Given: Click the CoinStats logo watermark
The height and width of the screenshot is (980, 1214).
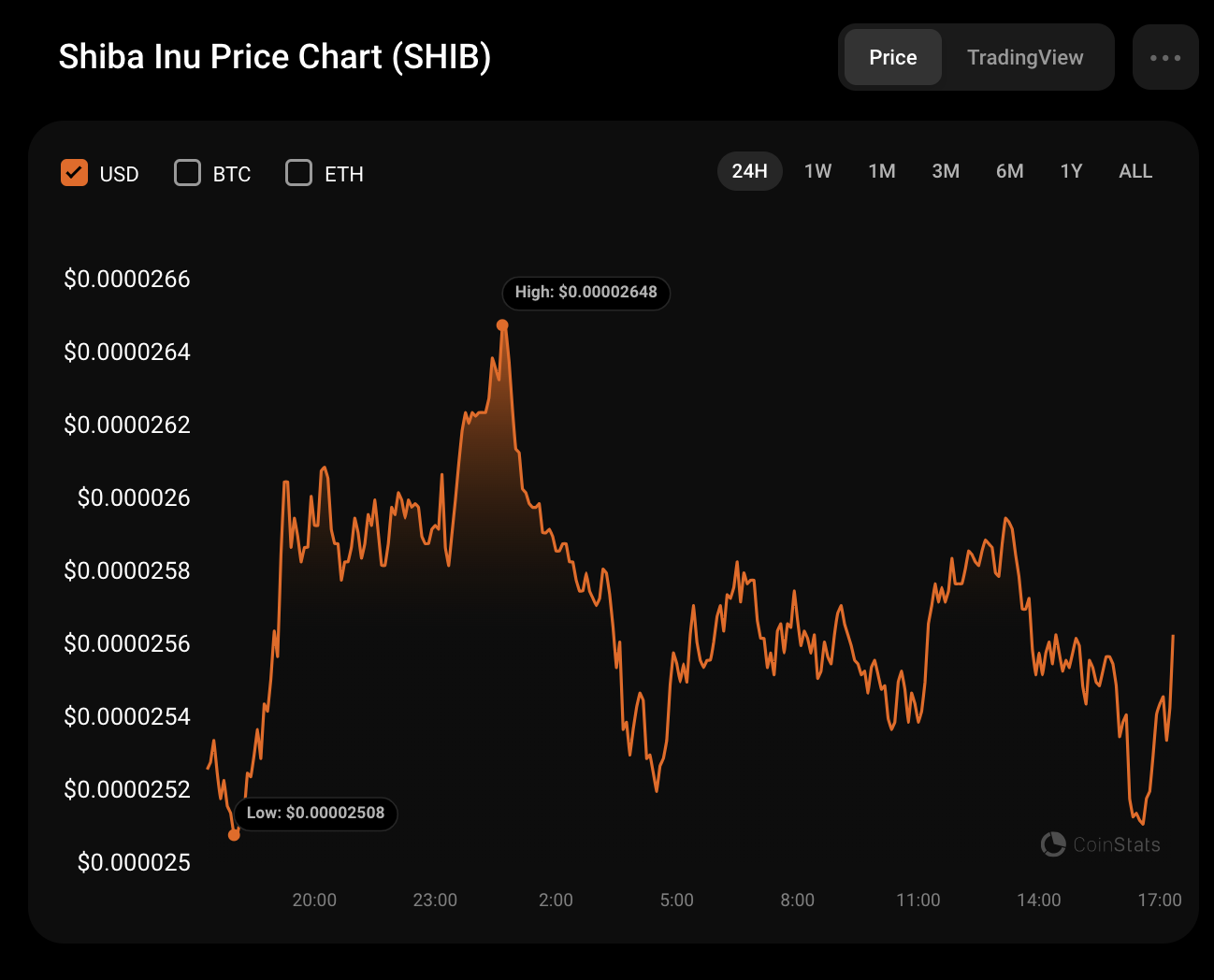Looking at the screenshot, I should click(1101, 844).
